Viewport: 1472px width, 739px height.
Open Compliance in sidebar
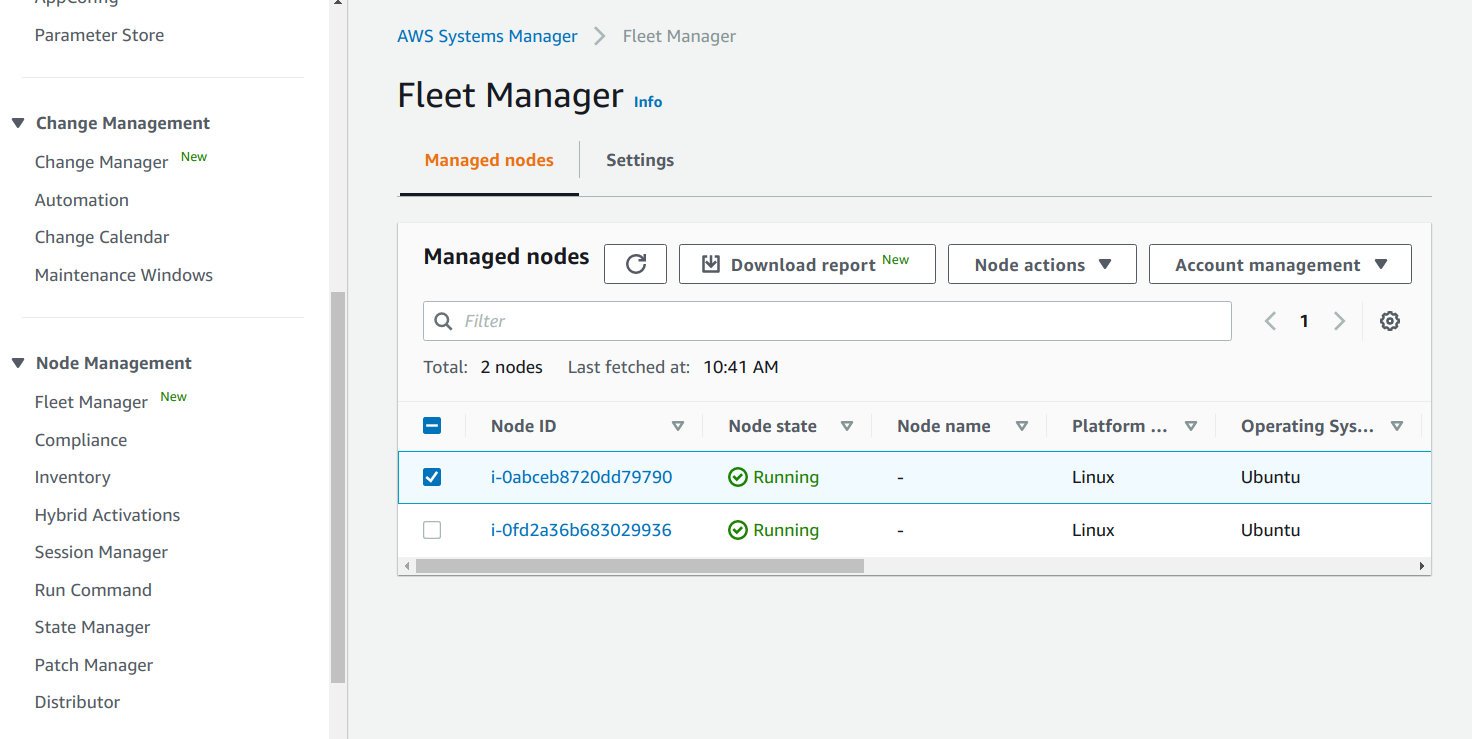[x=81, y=440]
